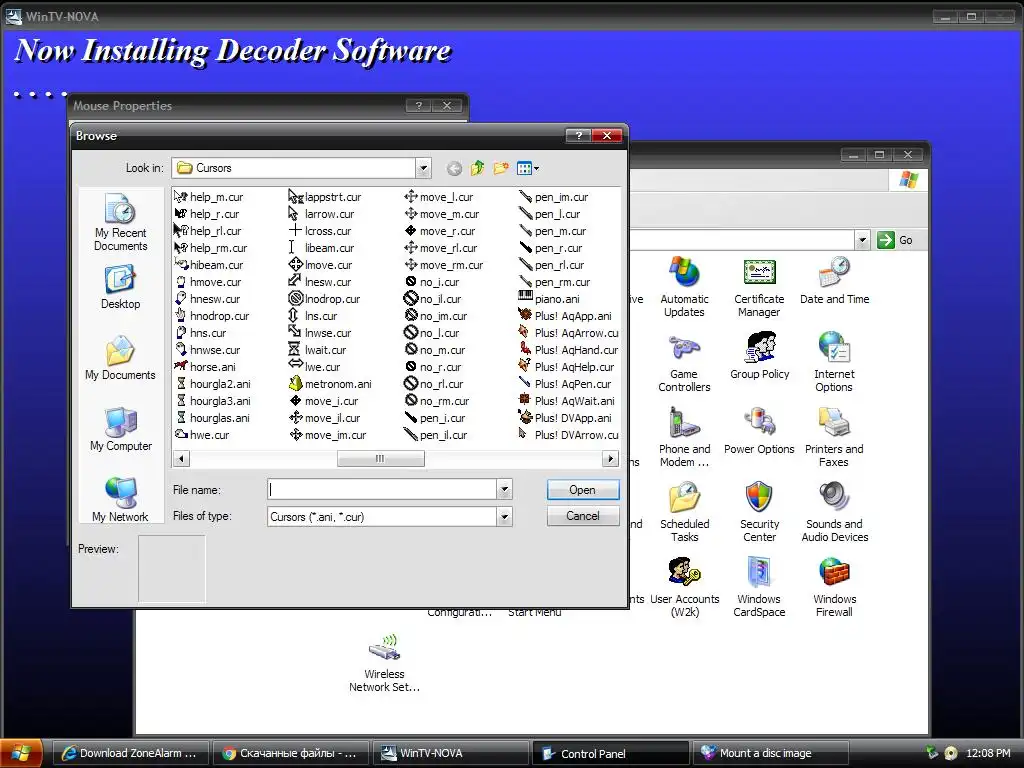Screen dimensions: 1024x768
Task: Open Sounds and Audio Devices
Action: coord(834,513)
